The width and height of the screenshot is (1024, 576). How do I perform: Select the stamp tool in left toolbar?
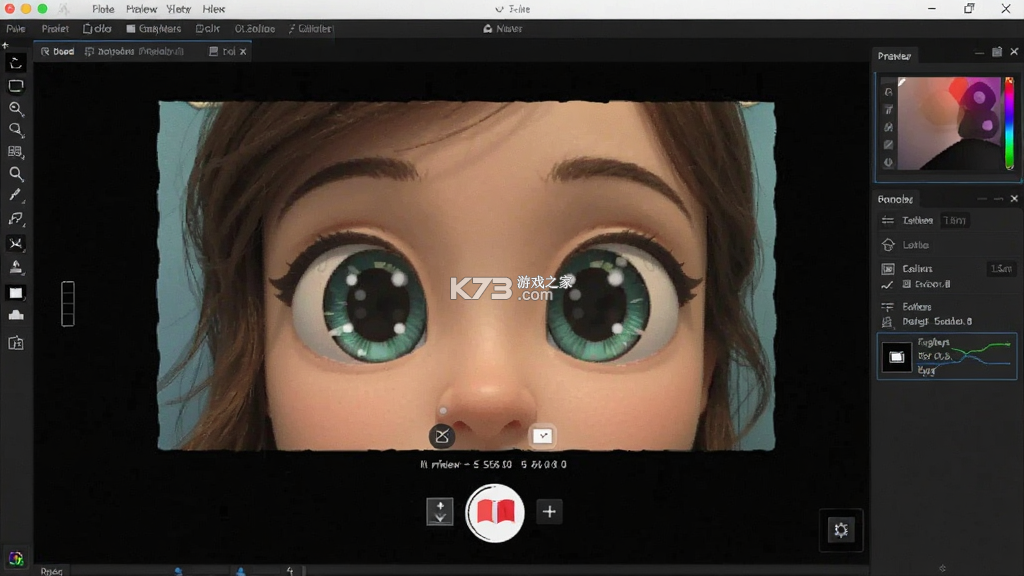[16, 267]
